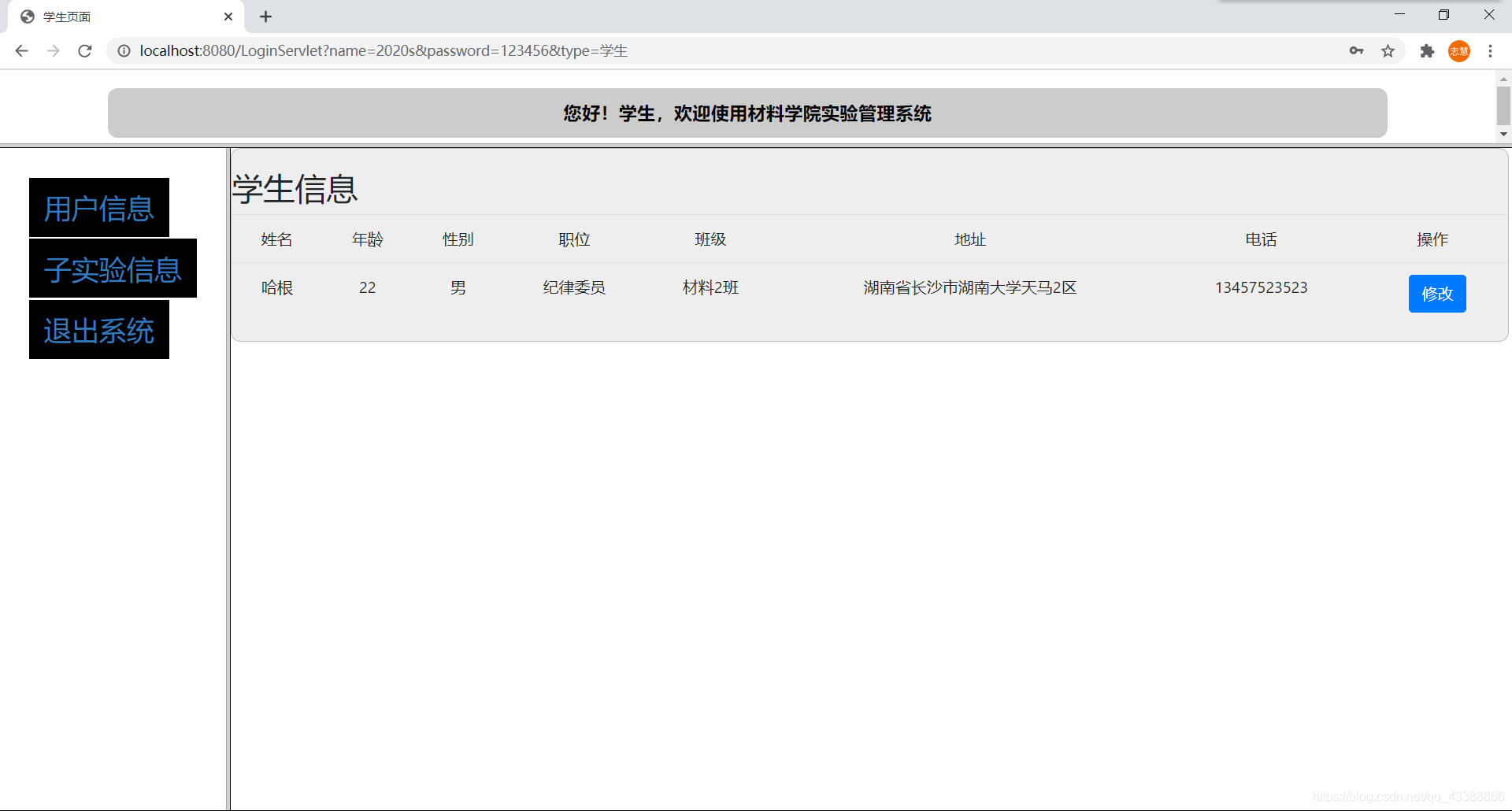Click the 班级 column header
The width and height of the screenshot is (1512, 811).
pyautogui.click(x=710, y=239)
